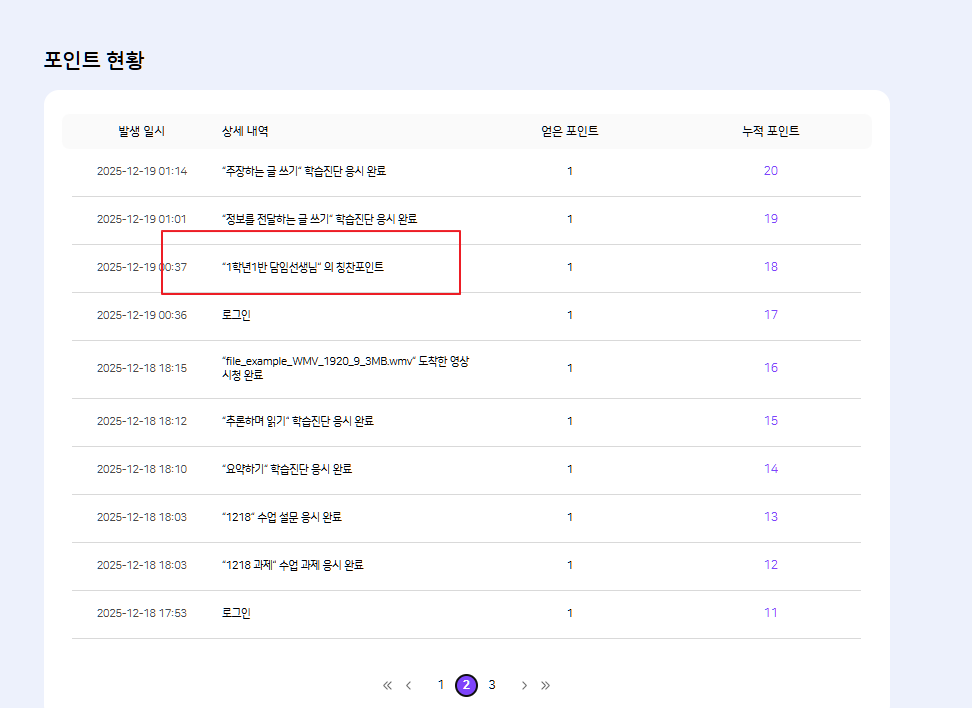Select the "요약하기" 학습진단 응시 완료 row

point(286,469)
